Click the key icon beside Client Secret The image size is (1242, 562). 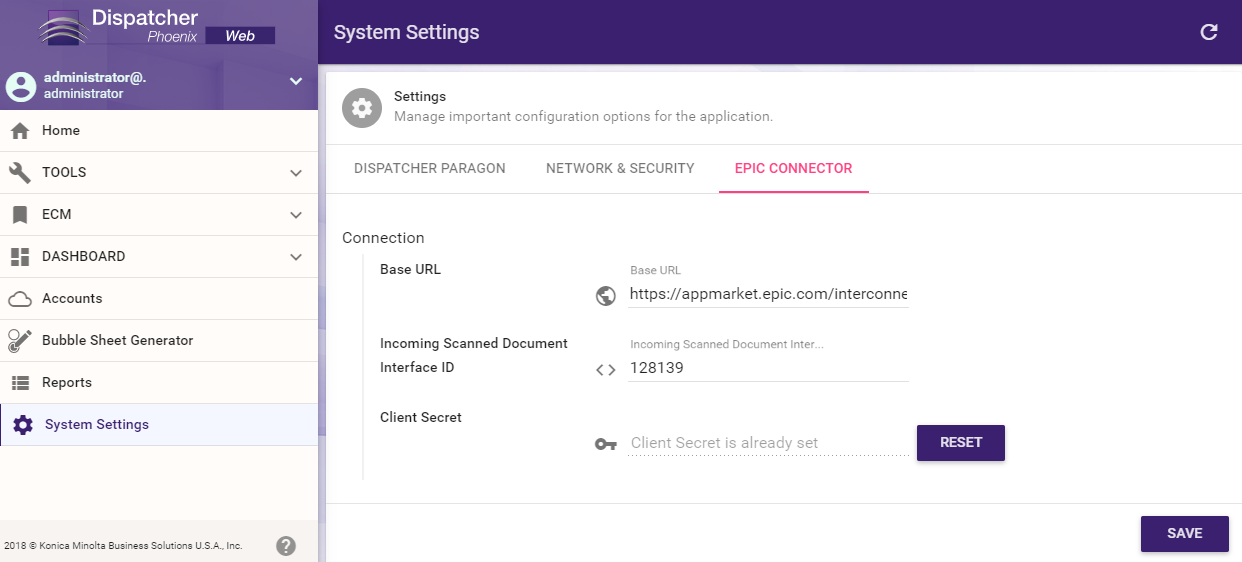[x=606, y=444]
